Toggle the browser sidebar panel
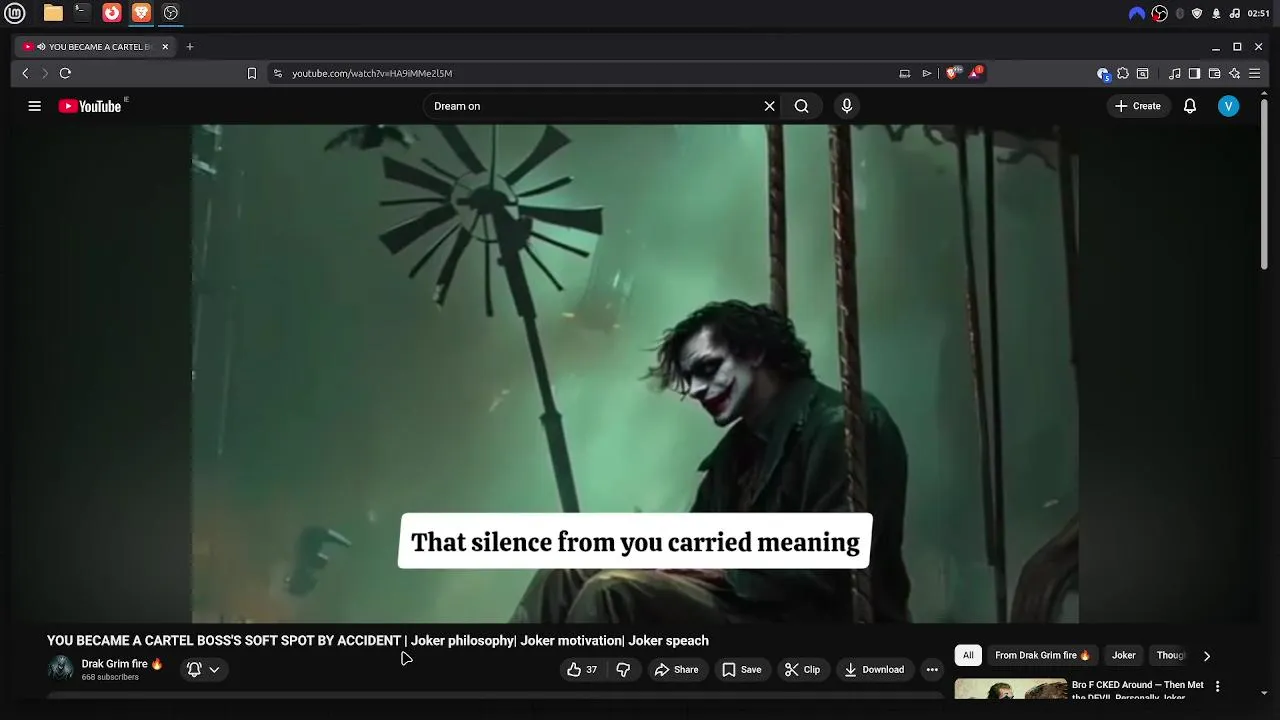This screenshot has height=720, width=1280. [1194, 73]
